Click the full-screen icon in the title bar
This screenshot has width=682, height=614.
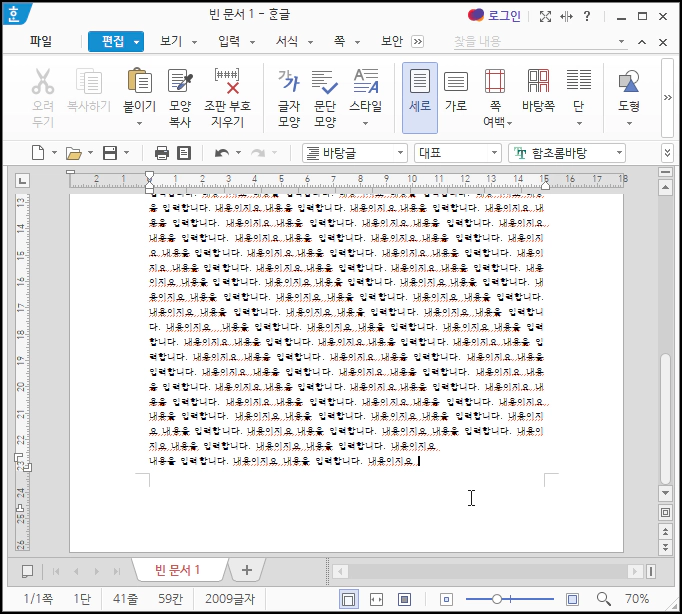(545, 17)
